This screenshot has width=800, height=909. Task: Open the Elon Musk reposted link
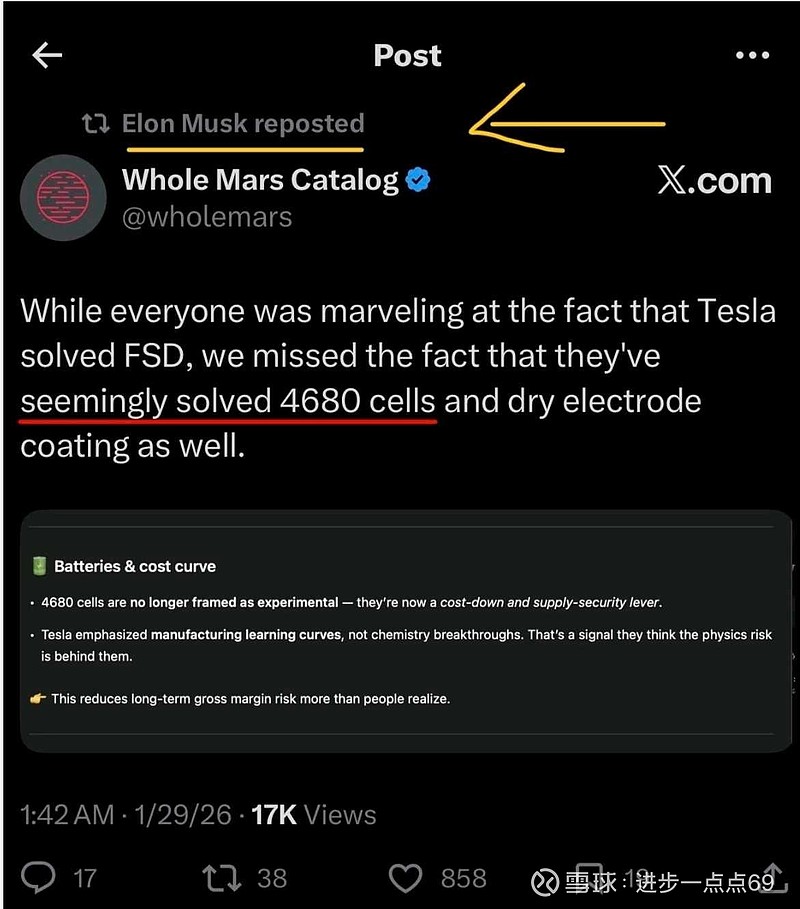(242, 124)
